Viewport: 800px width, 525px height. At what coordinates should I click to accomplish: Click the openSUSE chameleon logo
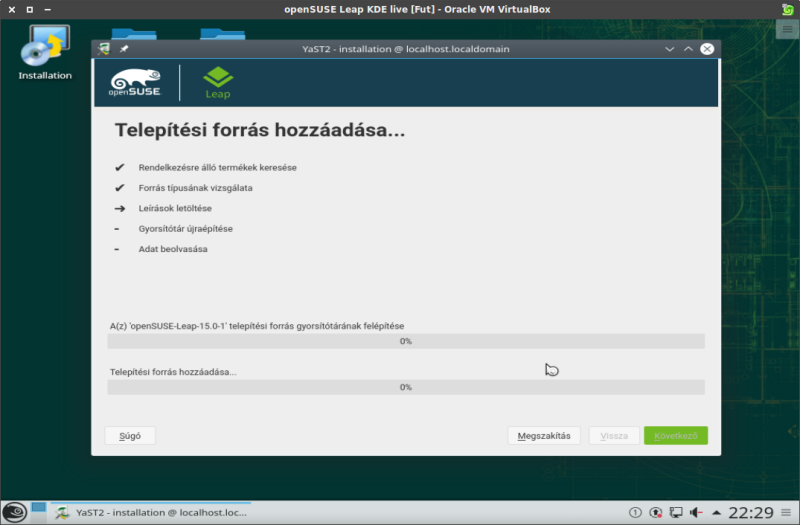click(135, 83)
